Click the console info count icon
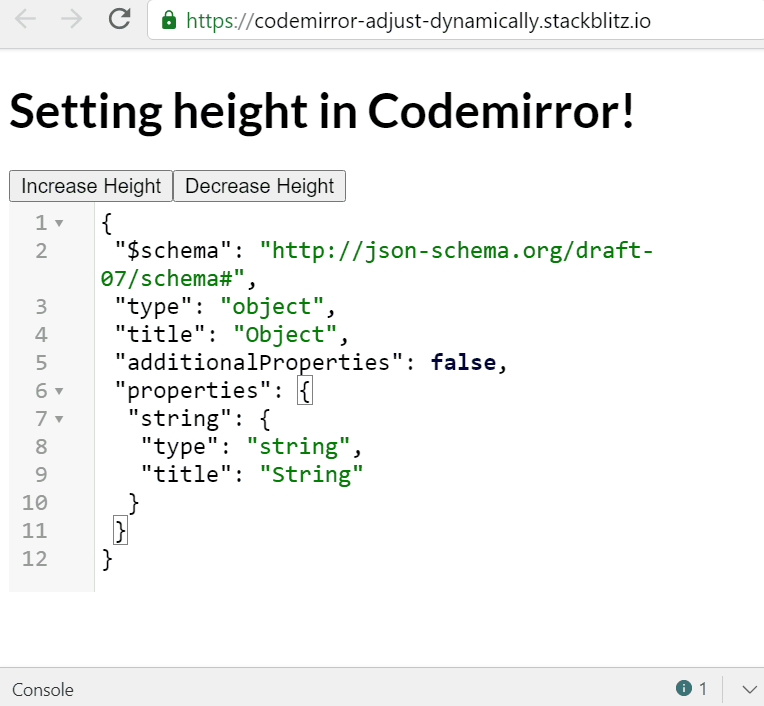Screen dimensions: 764x706 (685, 688)
